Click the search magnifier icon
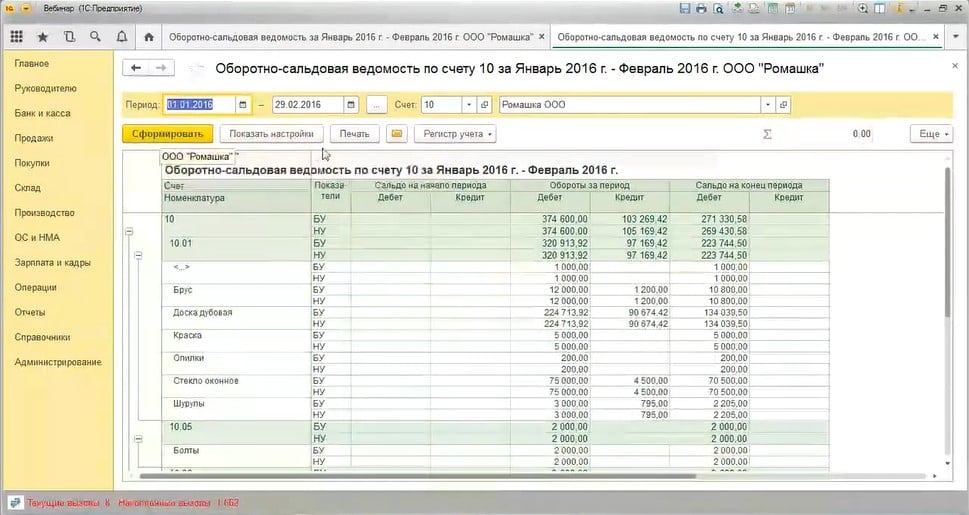This screenshot has width=969, height=515. 95,38
